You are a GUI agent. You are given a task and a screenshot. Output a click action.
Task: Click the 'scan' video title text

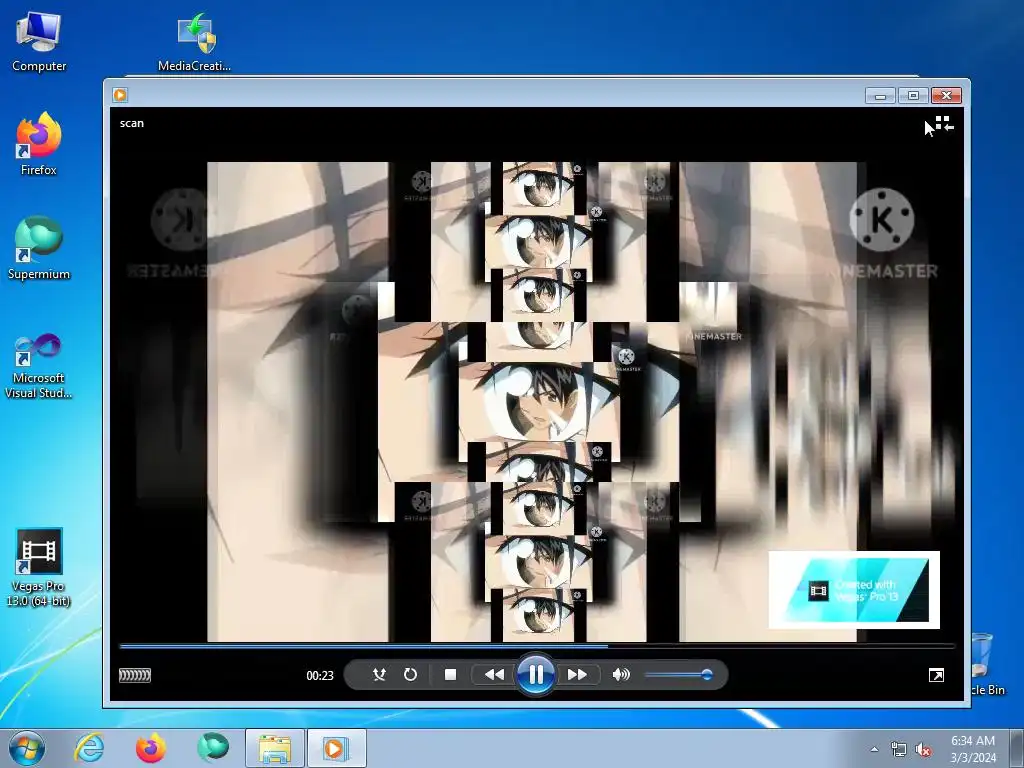click(132, 123)
